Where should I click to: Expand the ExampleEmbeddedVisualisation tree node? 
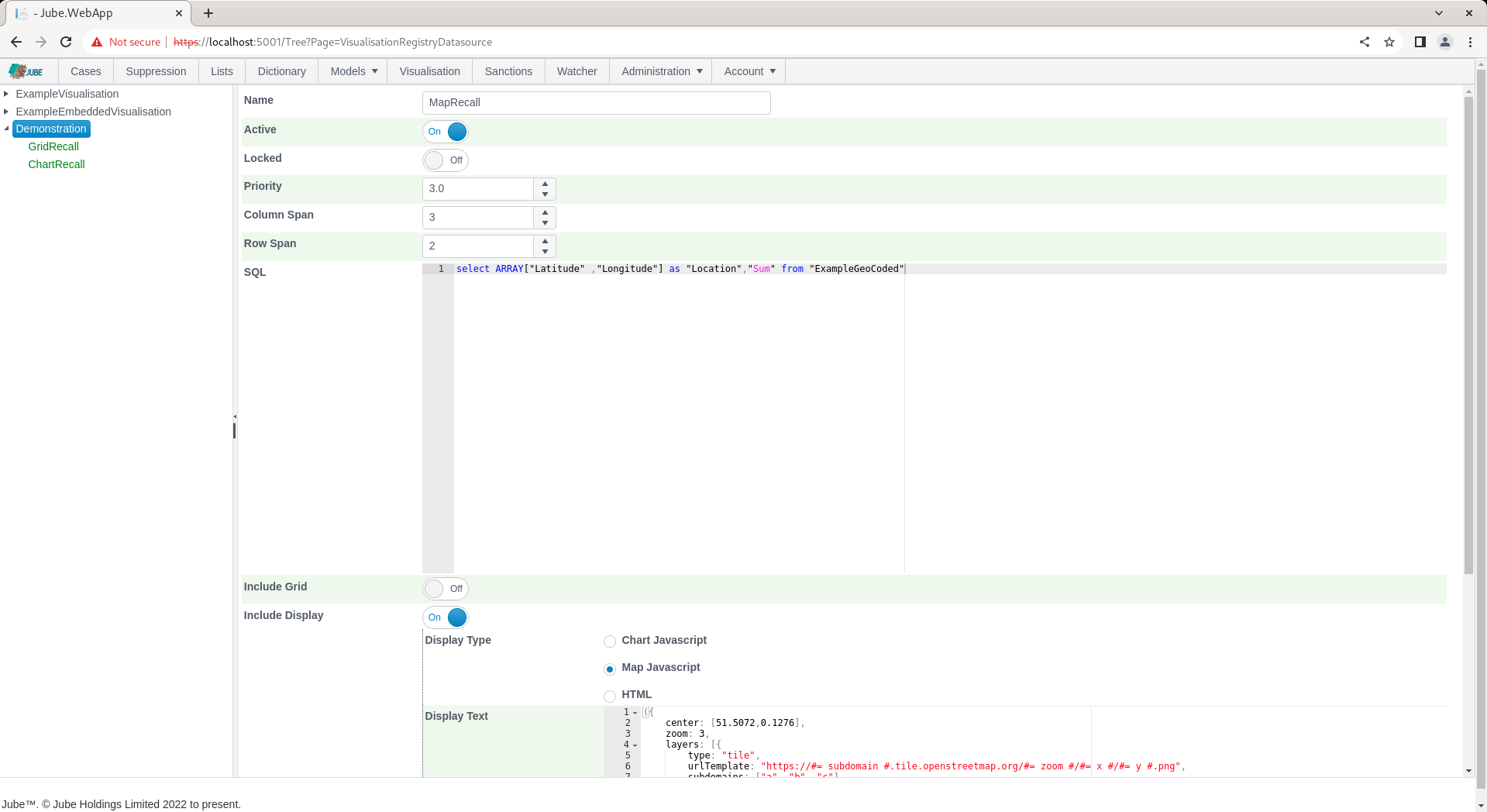click(x=6, y=112)
